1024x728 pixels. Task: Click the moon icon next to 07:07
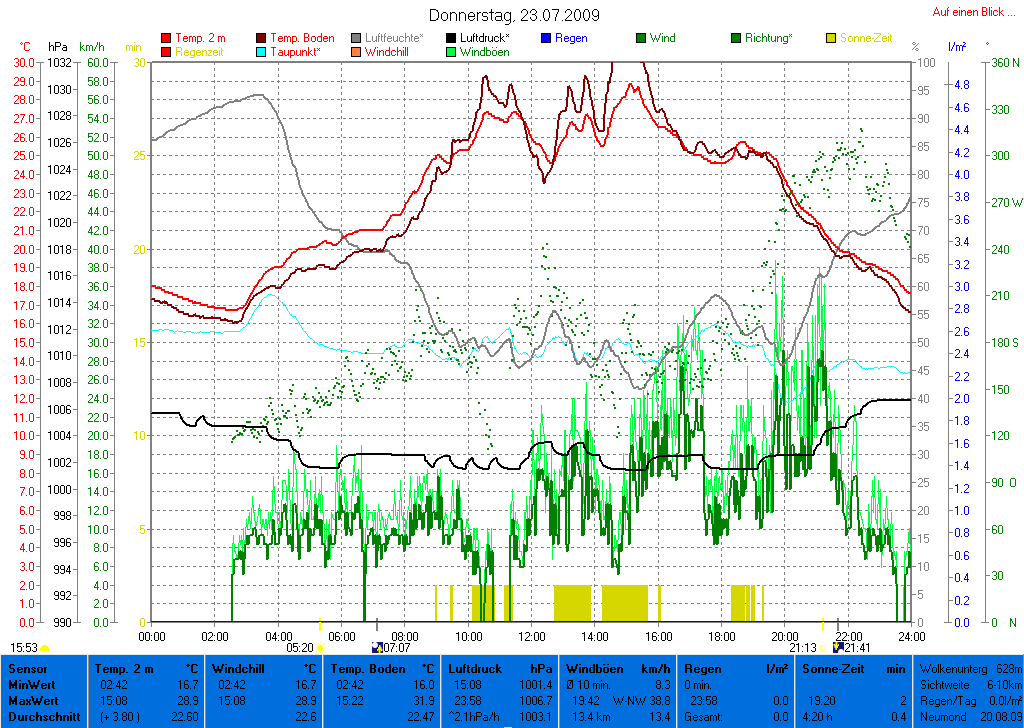[376, 648]
